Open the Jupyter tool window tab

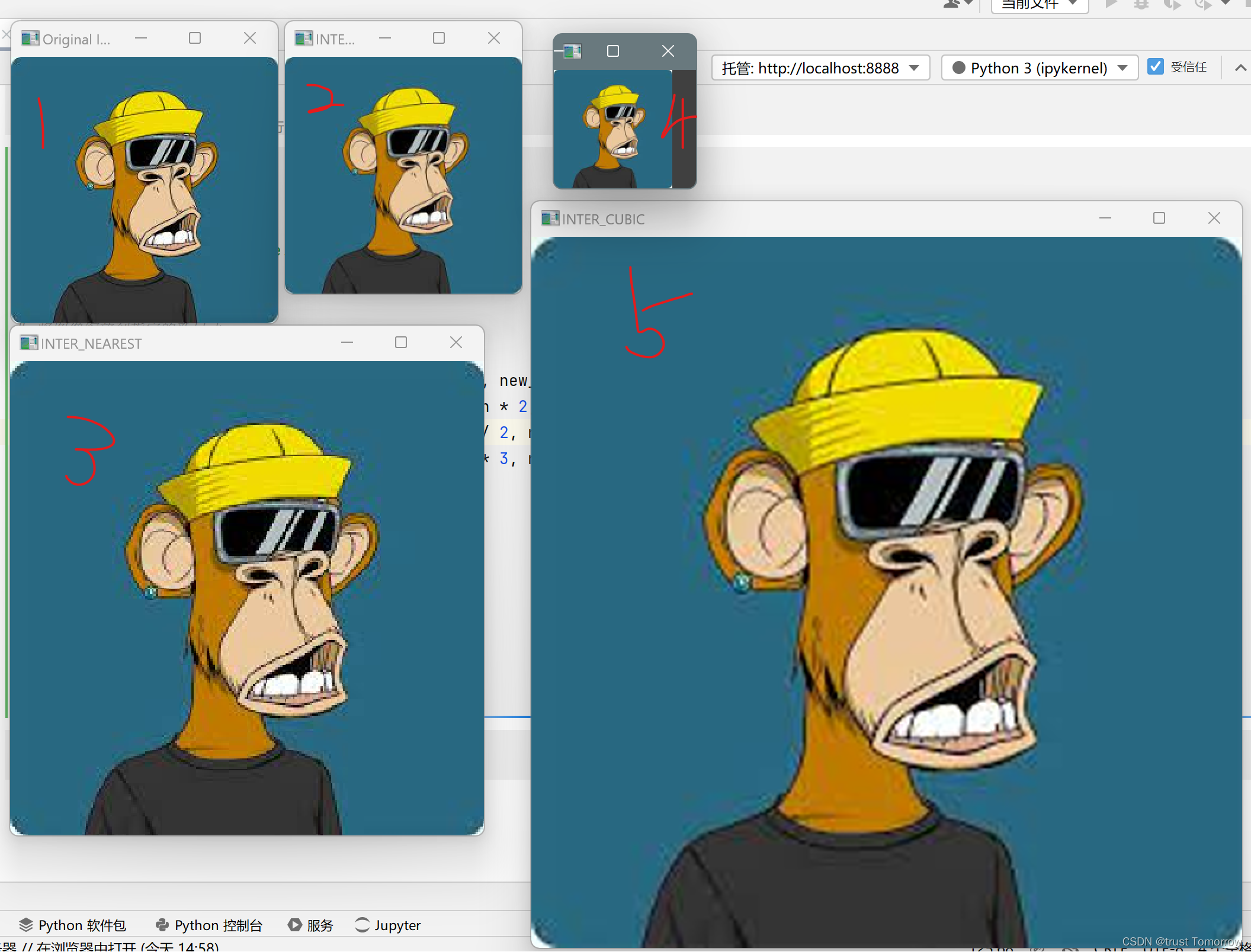[387, 925]
